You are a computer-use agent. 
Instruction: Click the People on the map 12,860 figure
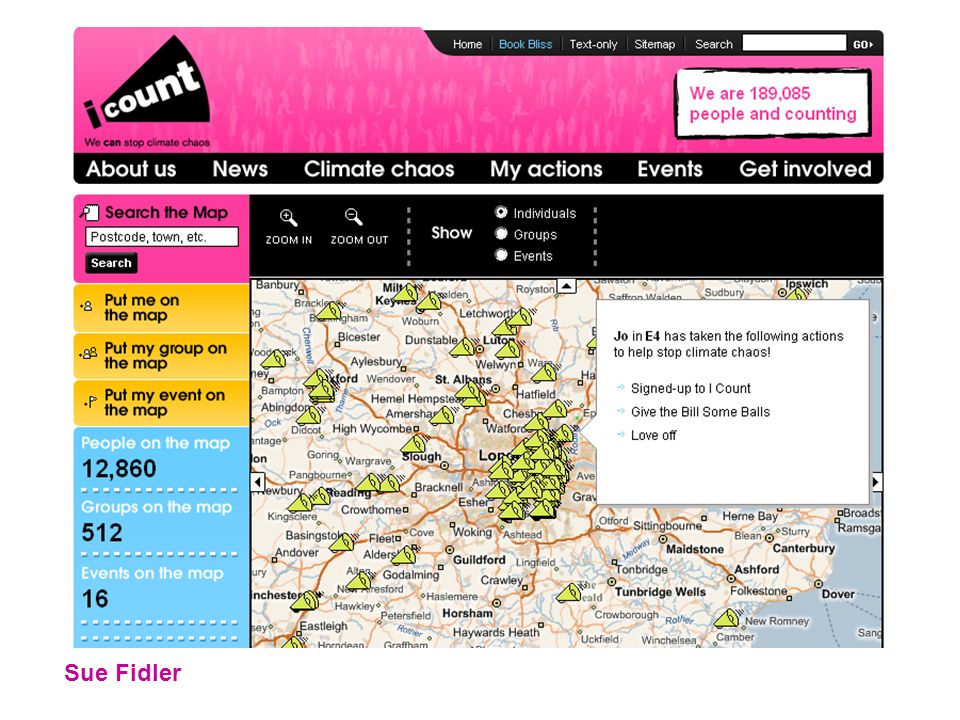point(119,469)
